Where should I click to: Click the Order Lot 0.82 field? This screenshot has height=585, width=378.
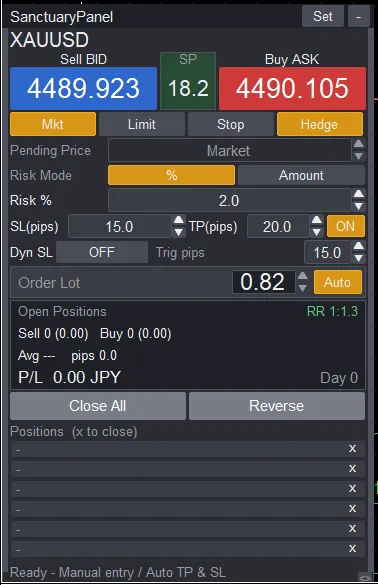tap(263, 282)
